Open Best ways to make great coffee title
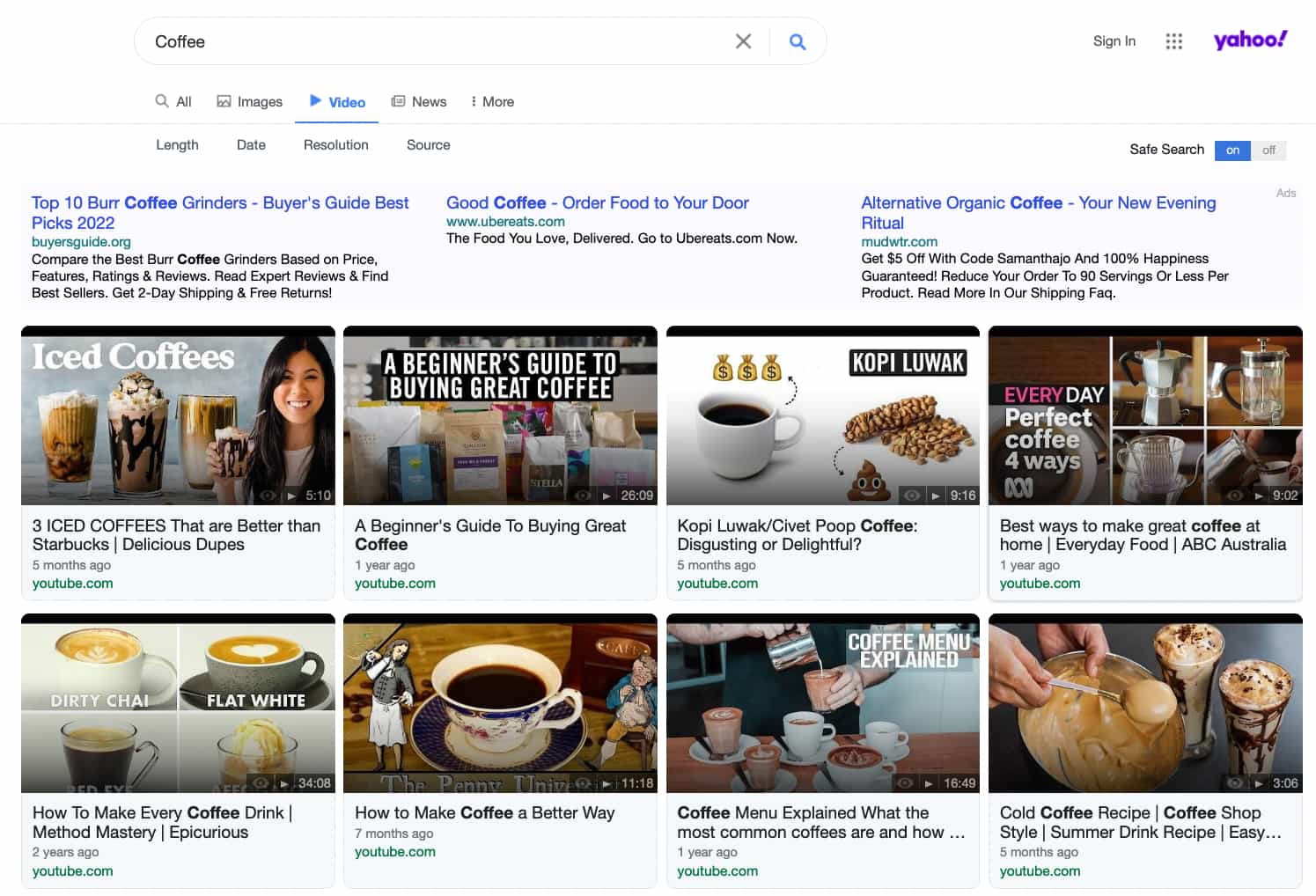The width and height of the screenshot is (1316, 896). pyautogui.click(x=1143, y=535)
